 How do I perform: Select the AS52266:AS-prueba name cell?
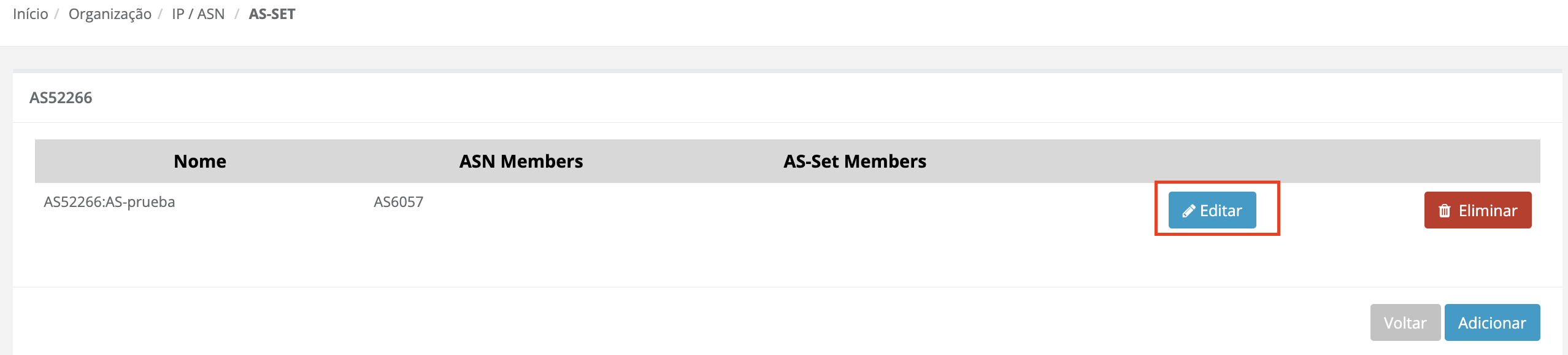[109, 202]
